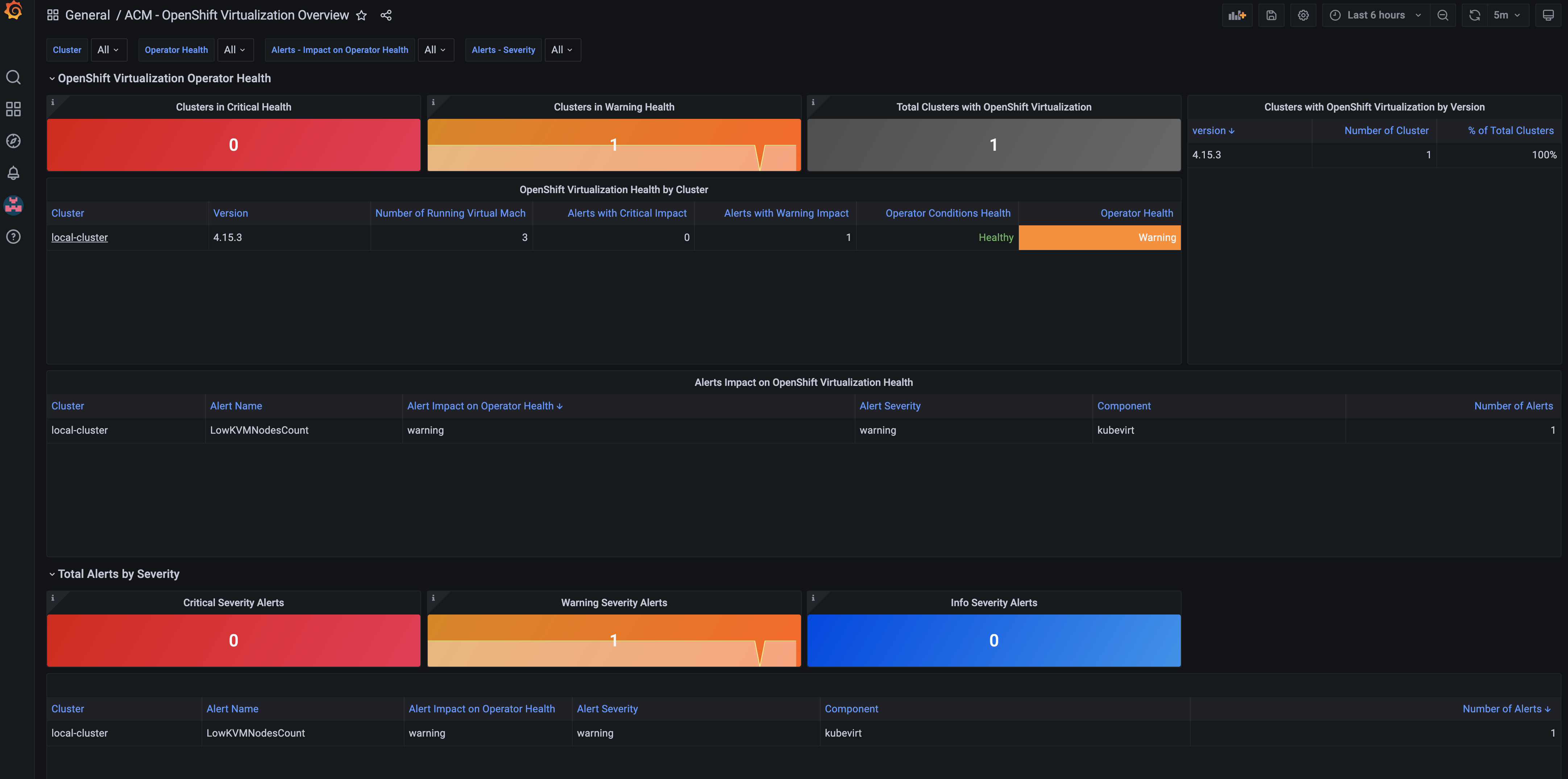This screenshot has height=779, width=1568.
Task: Open the Explore compass icon
Action: pyautogui.click(x=13, y=141)
